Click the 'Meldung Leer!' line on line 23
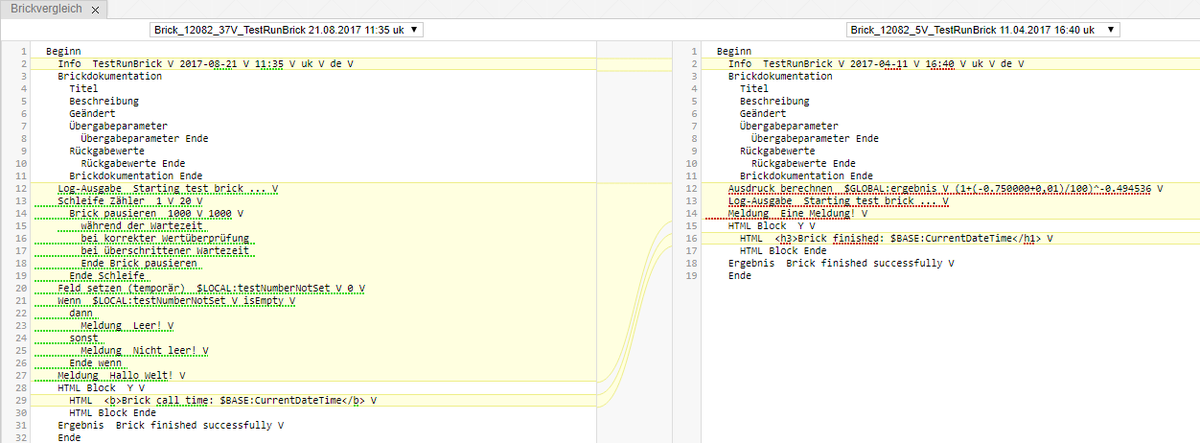Screen dimensions: 1200x443 click(x=127, y=326)
